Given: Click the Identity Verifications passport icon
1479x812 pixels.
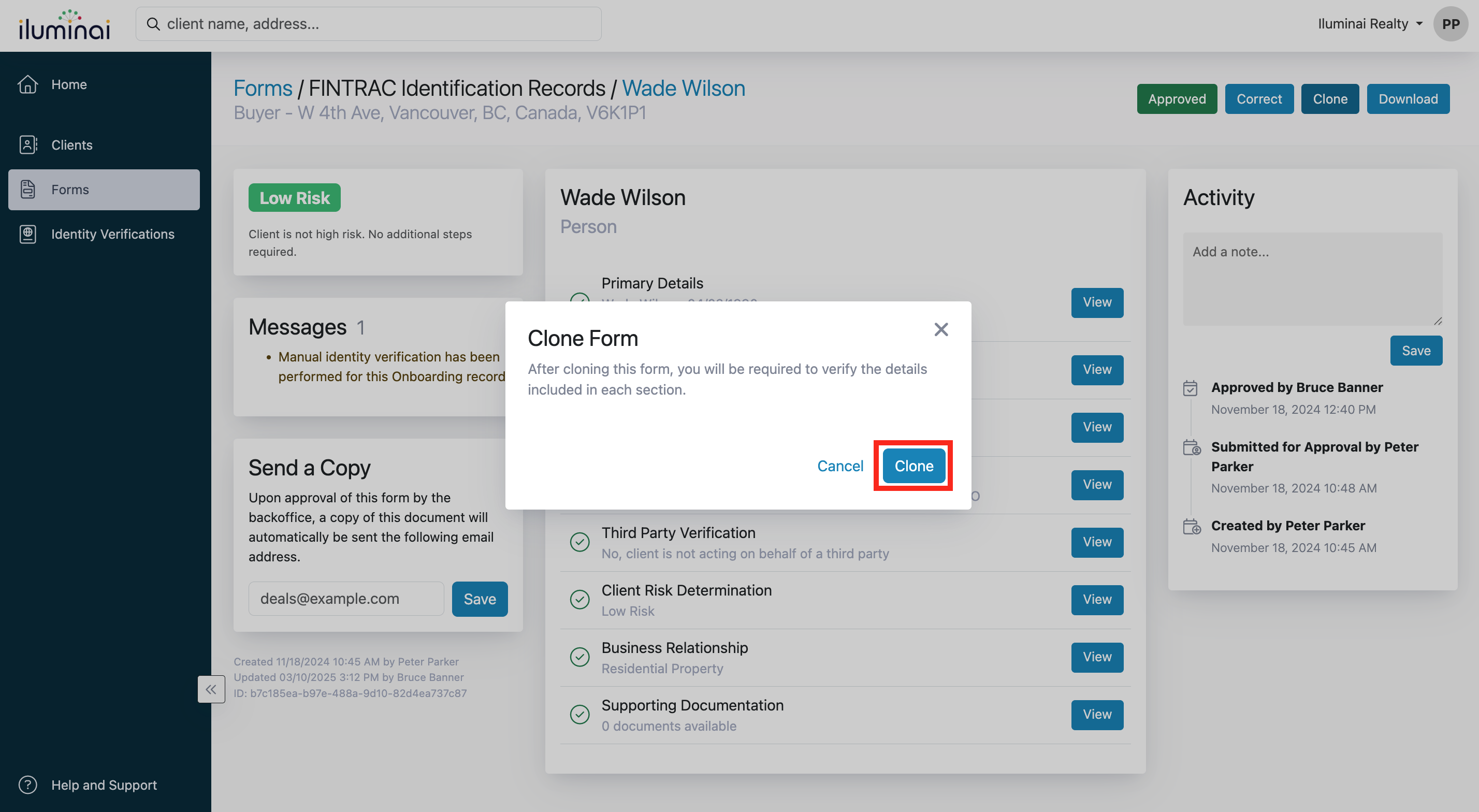Looking at the screenshot, I should pyautogui.click(x=27, y=234).
